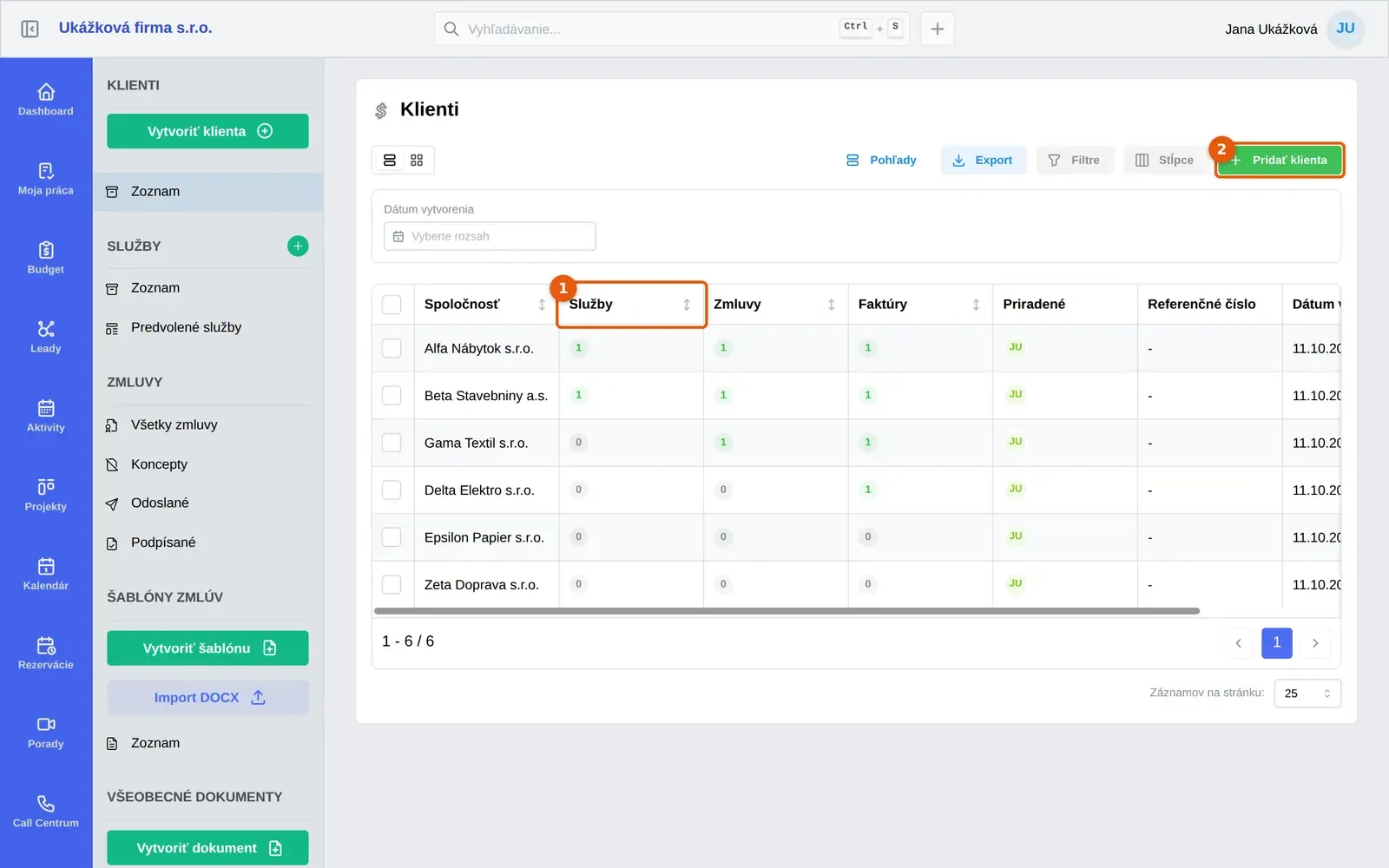The width and height of the screenshot is (1389, 868).
Task: Tick the select-all checkbox in table header
Action: click(x=392, y=305)
